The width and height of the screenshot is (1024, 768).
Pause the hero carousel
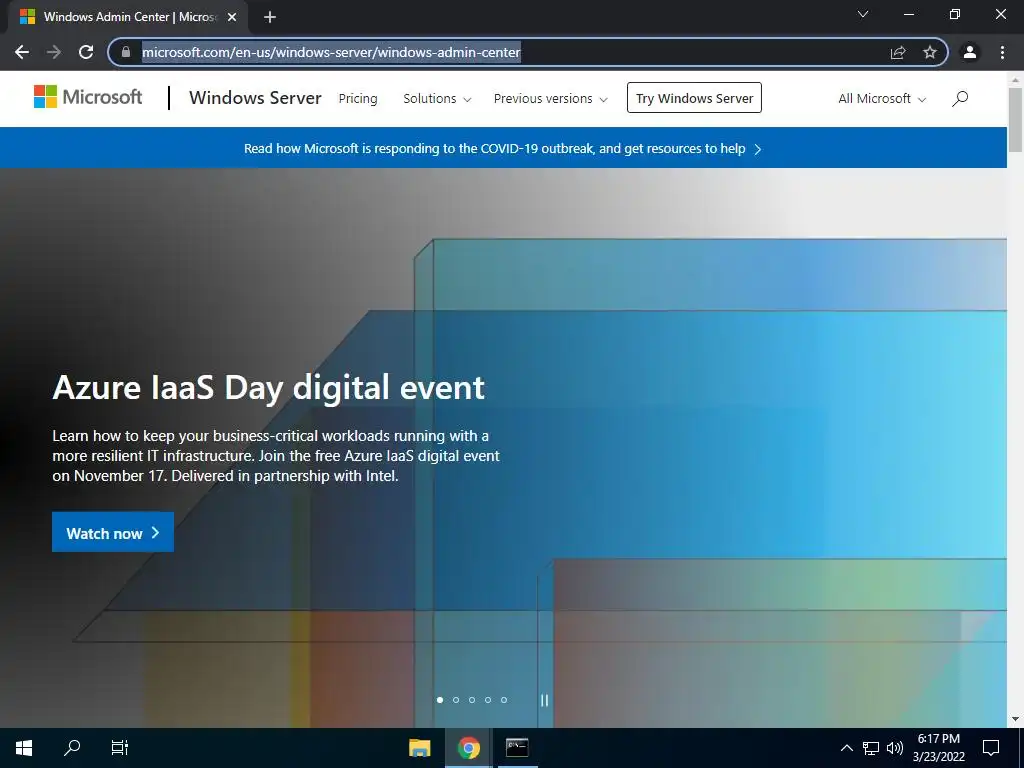[545, 700]
